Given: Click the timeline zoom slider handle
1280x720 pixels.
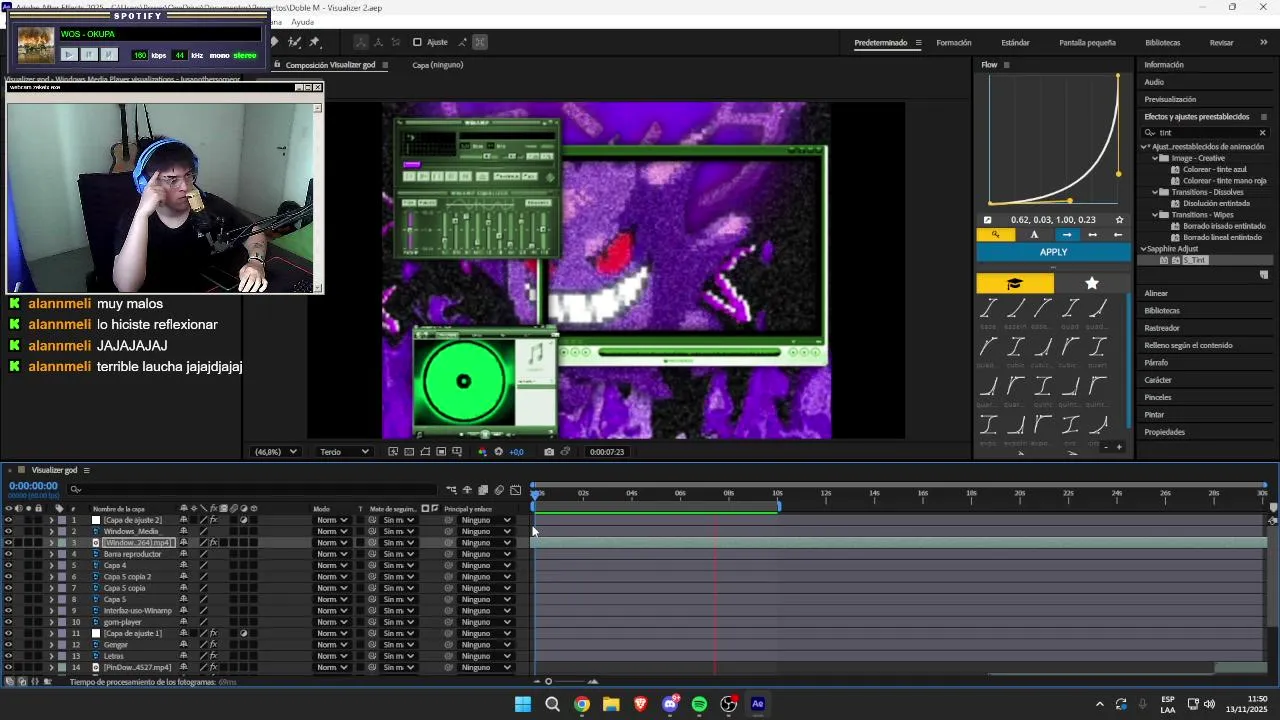Looking at the screenshot, I should point(548,682).
